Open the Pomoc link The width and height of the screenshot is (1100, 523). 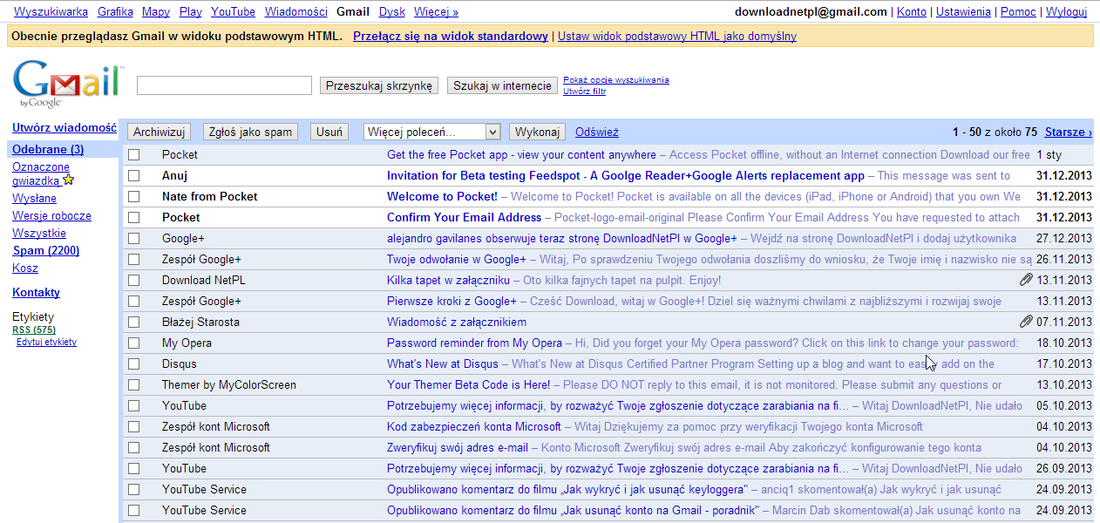(x=1018, y=12)
